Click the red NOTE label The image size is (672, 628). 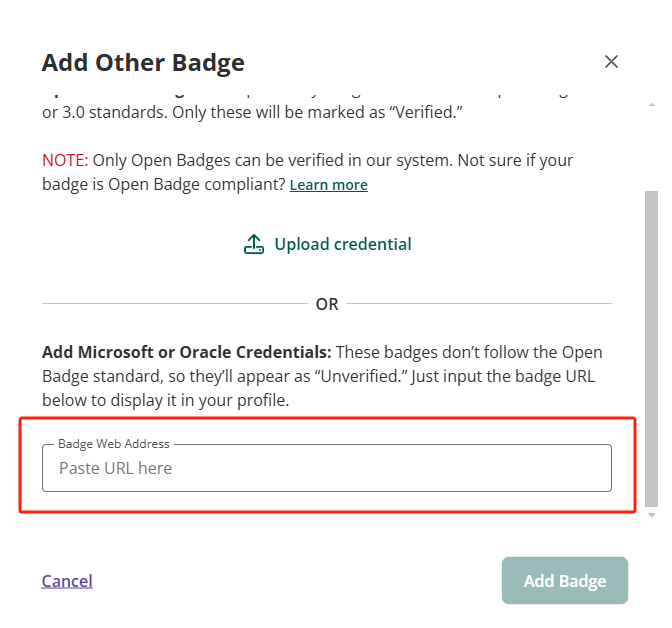click(65, 160)
